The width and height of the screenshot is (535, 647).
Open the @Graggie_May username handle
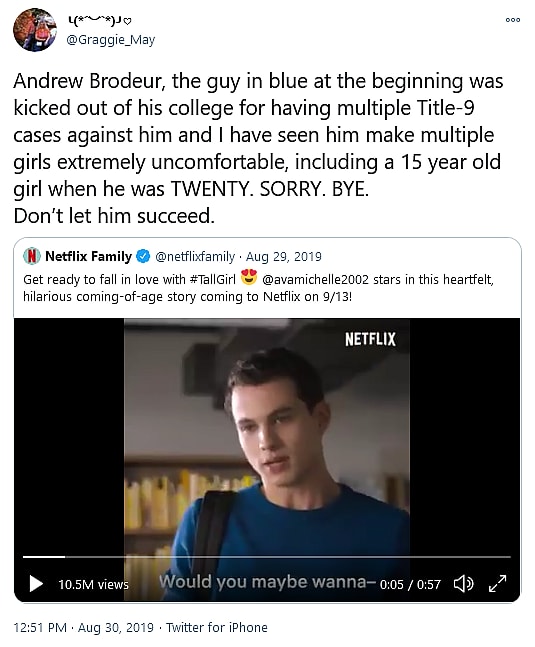[111, 40]
